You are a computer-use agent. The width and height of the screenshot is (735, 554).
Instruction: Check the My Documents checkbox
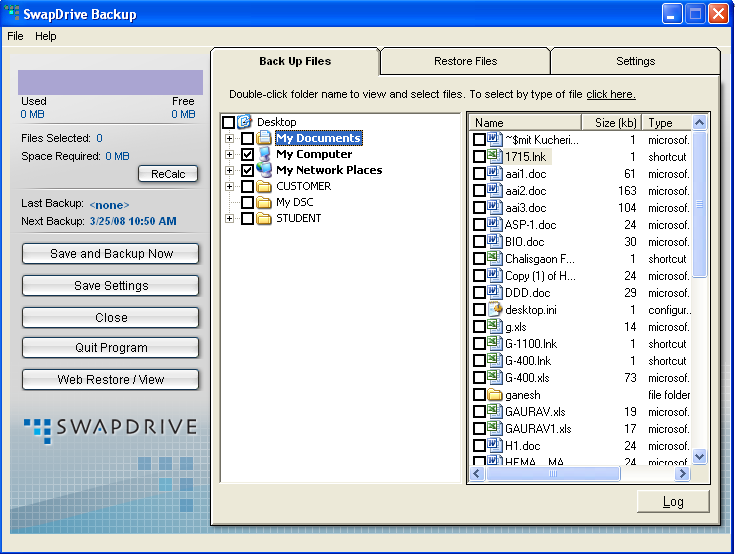248,138
